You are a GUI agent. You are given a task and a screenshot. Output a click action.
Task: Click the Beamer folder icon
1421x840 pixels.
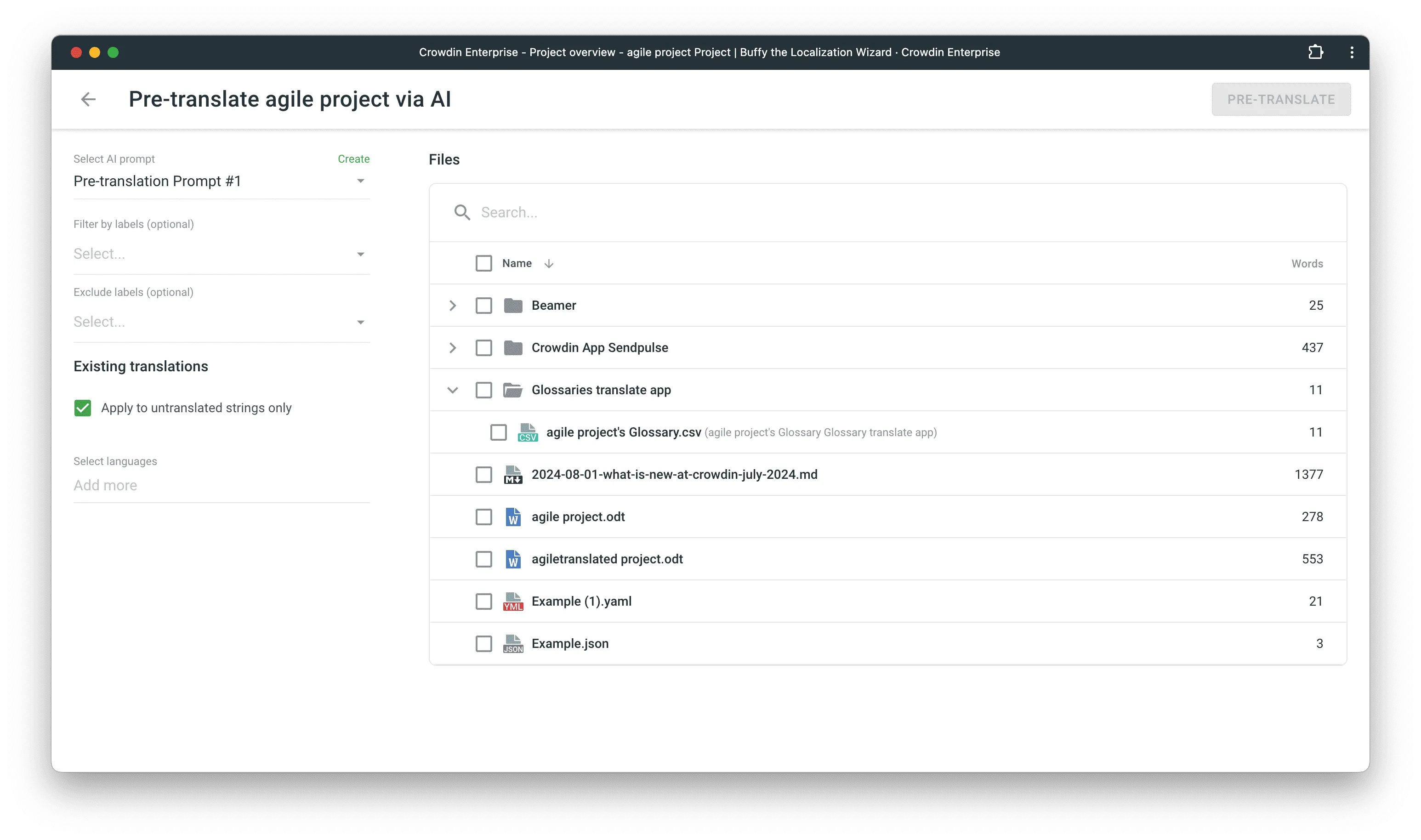click(x=513, y=306)
